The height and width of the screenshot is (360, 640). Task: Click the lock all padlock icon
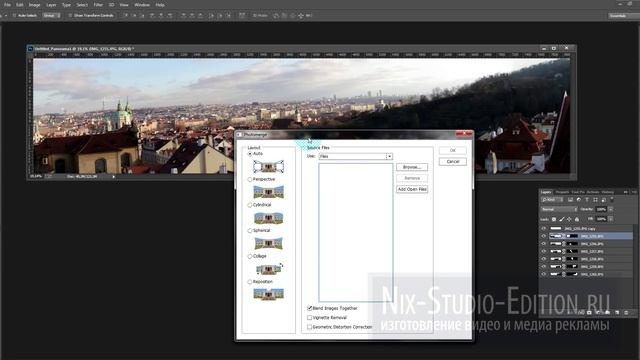tap(577, 219)
